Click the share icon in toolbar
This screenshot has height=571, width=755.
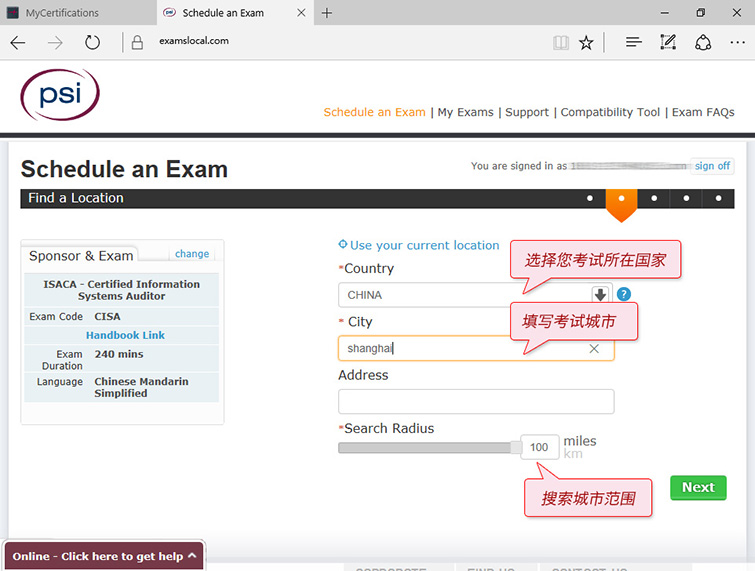703,42
